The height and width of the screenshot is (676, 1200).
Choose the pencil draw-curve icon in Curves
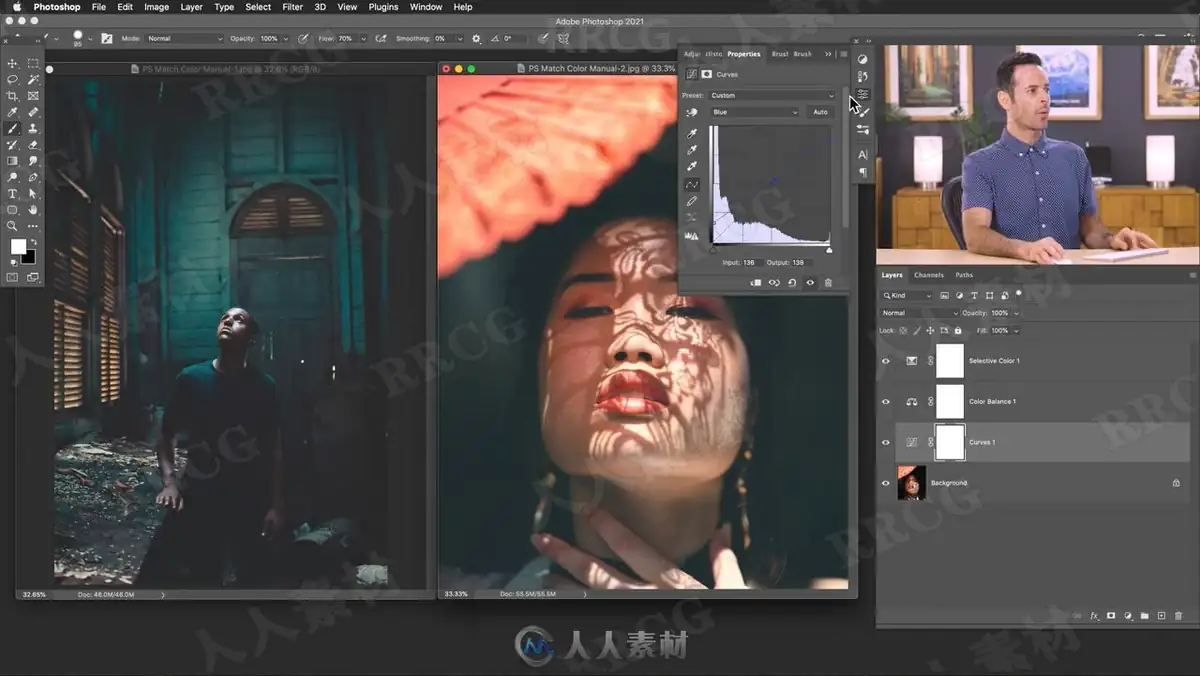tap(691, 201)
